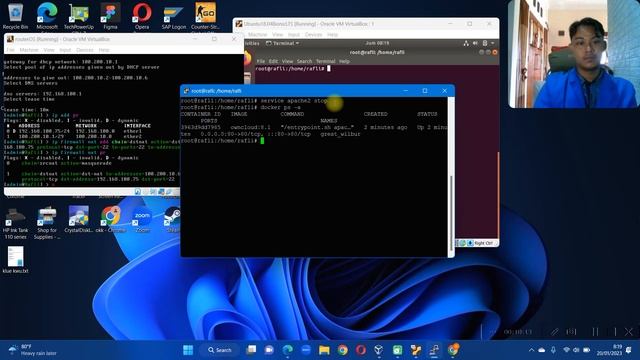Expand the Terminal app menu in Ubuntu top bar

(282, 43)
